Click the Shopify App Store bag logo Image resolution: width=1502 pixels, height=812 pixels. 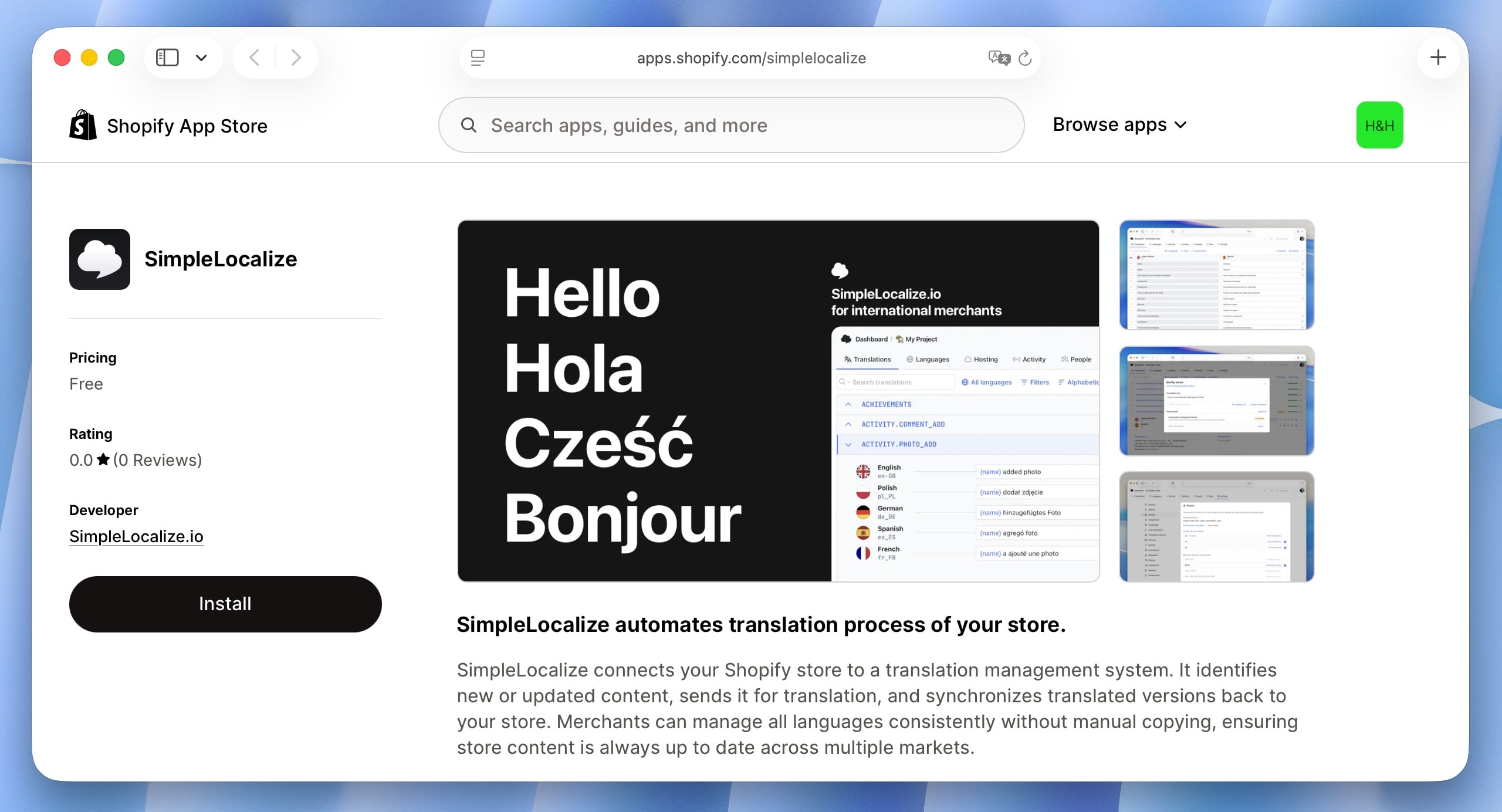[x=83, y=124]
